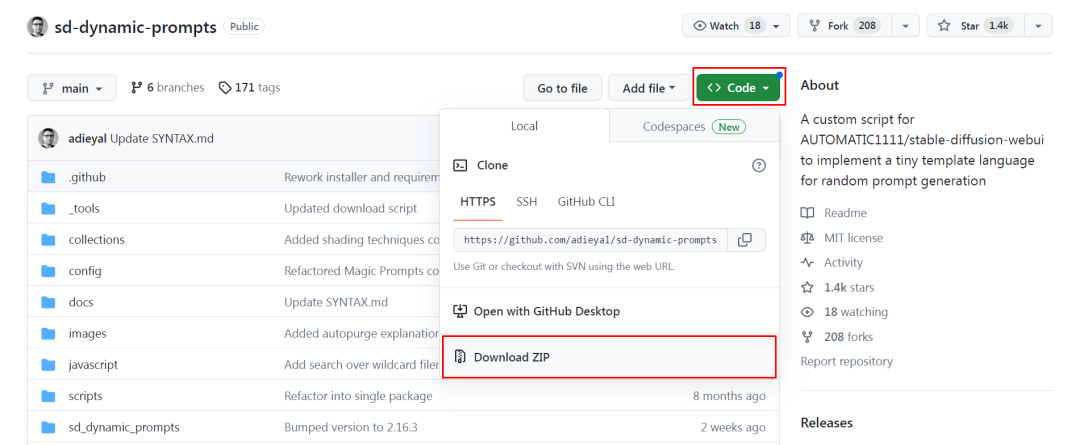The height and width of the screenshot is (445, 1080).
Task: Expand the Star lists dropdown arrow
Action: point(1038,25)
